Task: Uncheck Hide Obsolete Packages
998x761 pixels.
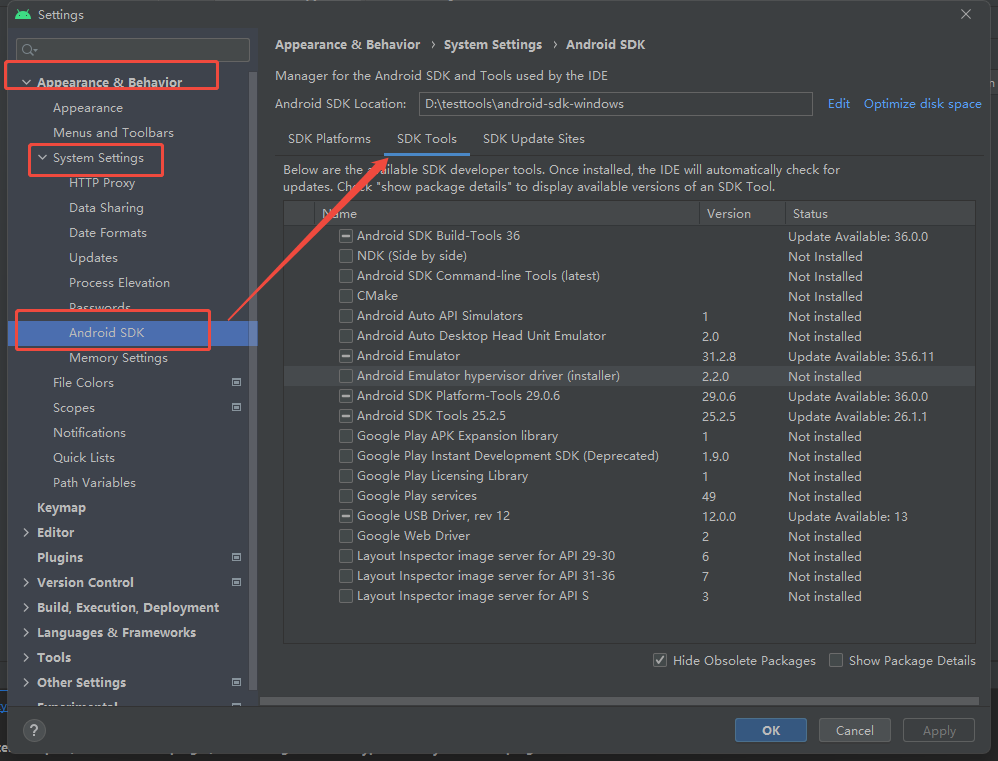Action: [660, 660]
